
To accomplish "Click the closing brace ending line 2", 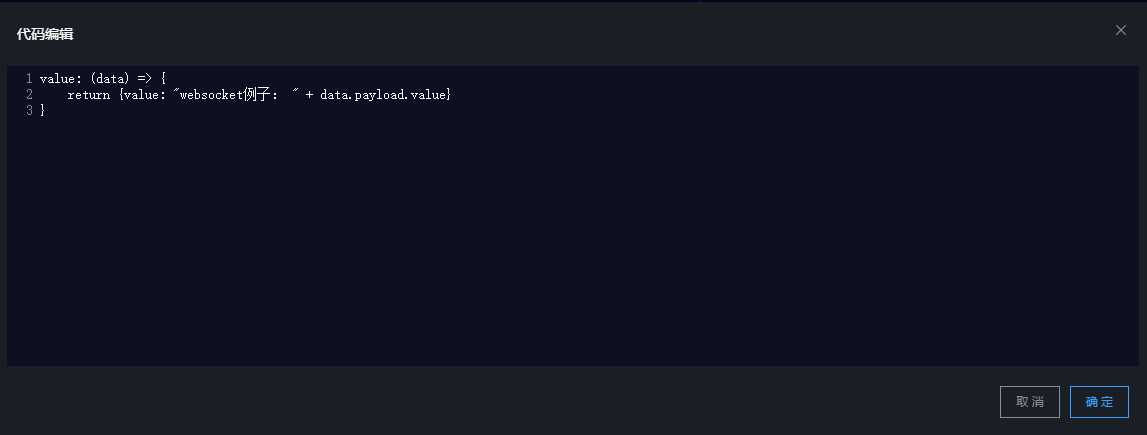I will 449,94.
